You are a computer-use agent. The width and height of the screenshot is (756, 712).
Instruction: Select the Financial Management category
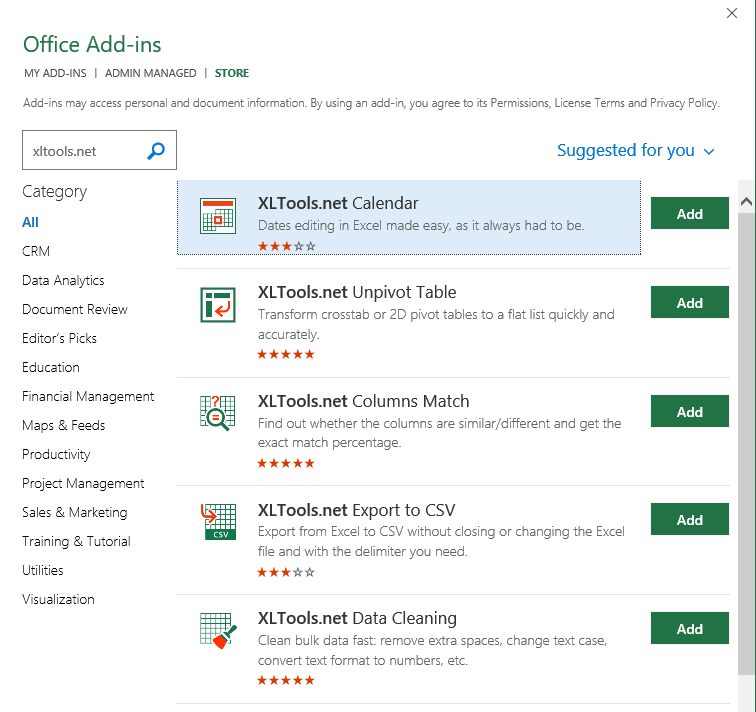point(88,396)
